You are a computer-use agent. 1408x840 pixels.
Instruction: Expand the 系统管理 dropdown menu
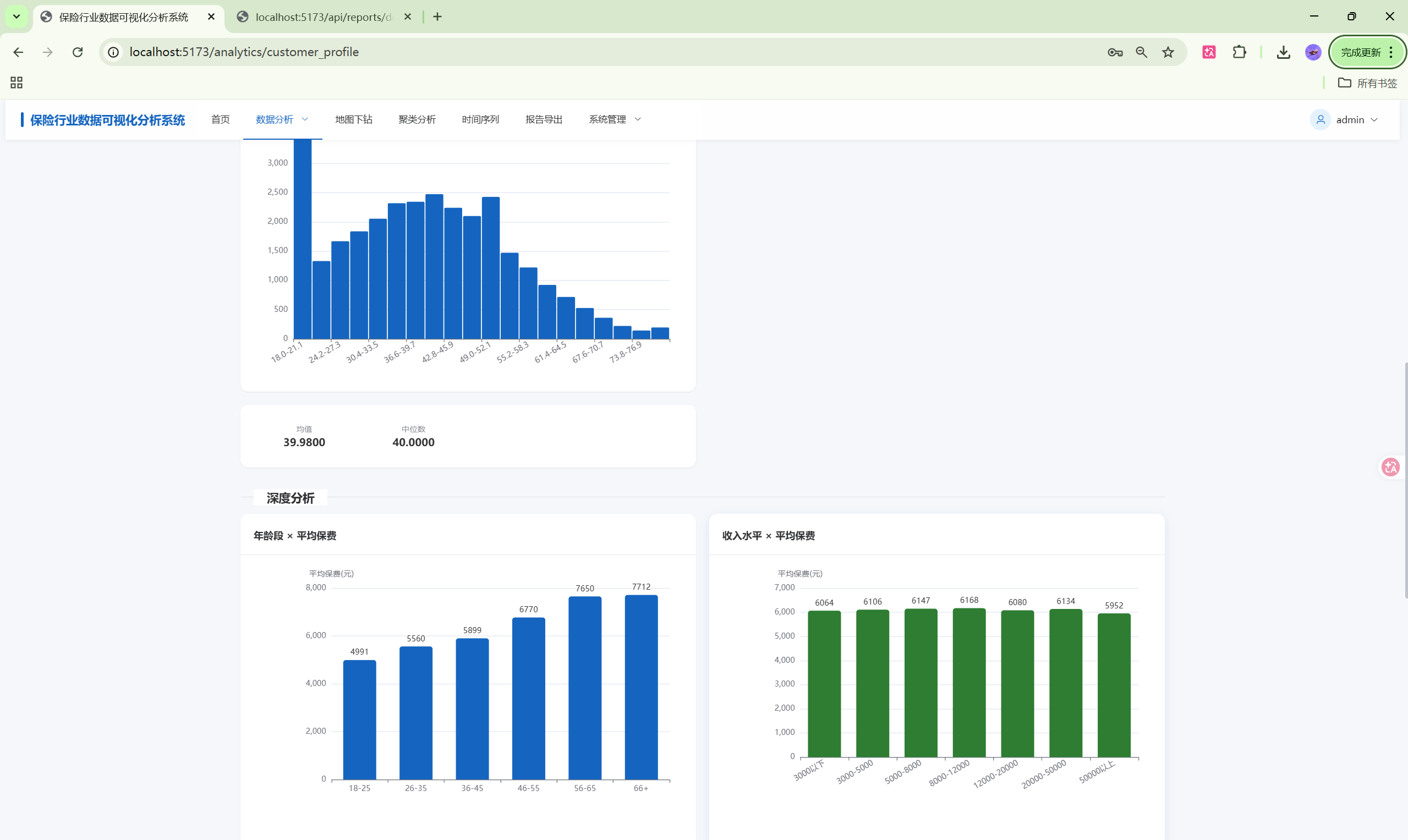click(614, 119)
